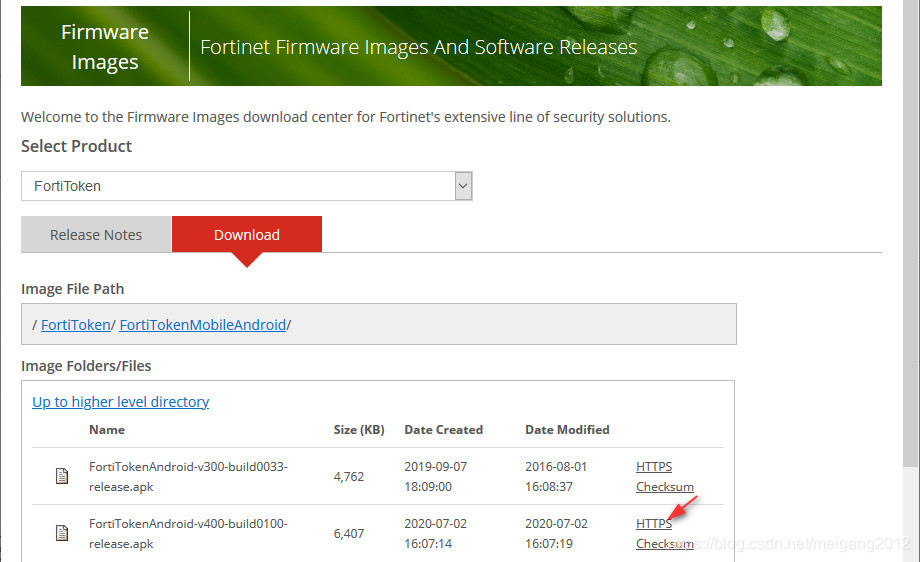Click the size value 6,407
The height and width of the screenshot is (562, 920).
click(349, 533)
